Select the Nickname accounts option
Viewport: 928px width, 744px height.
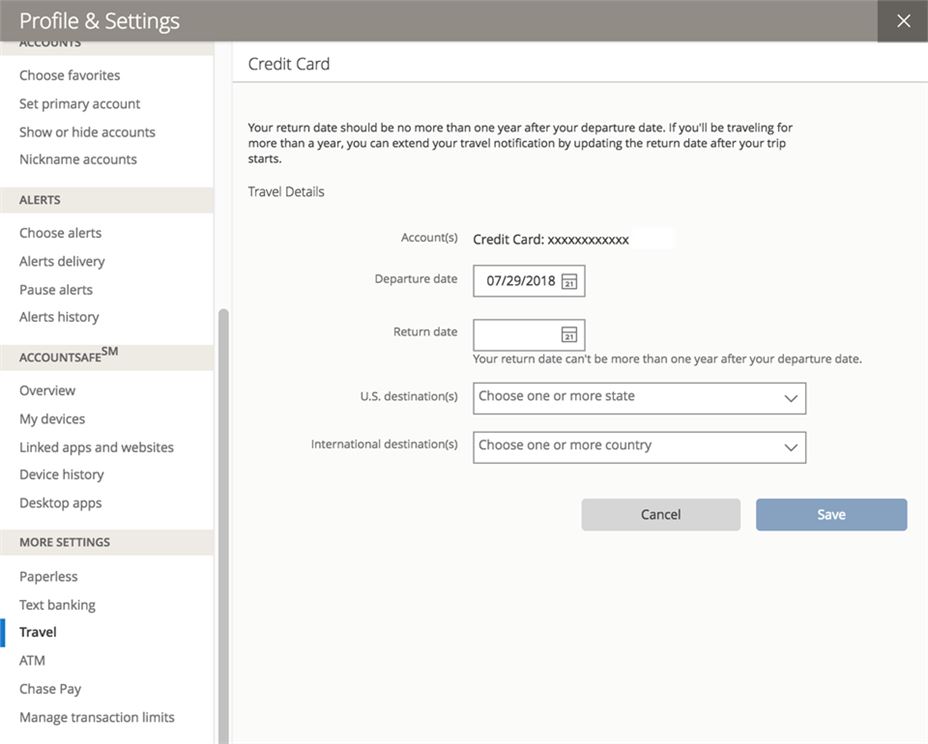point(80,158)
